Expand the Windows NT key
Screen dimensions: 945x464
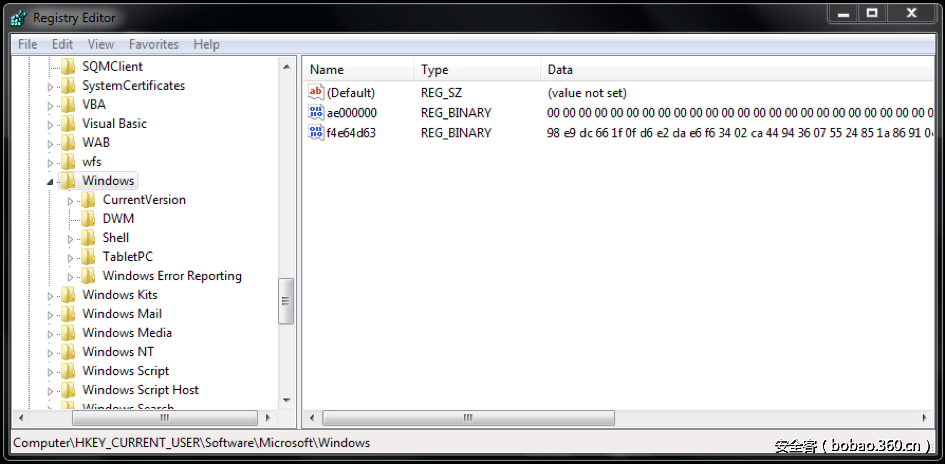coord(51,353)
